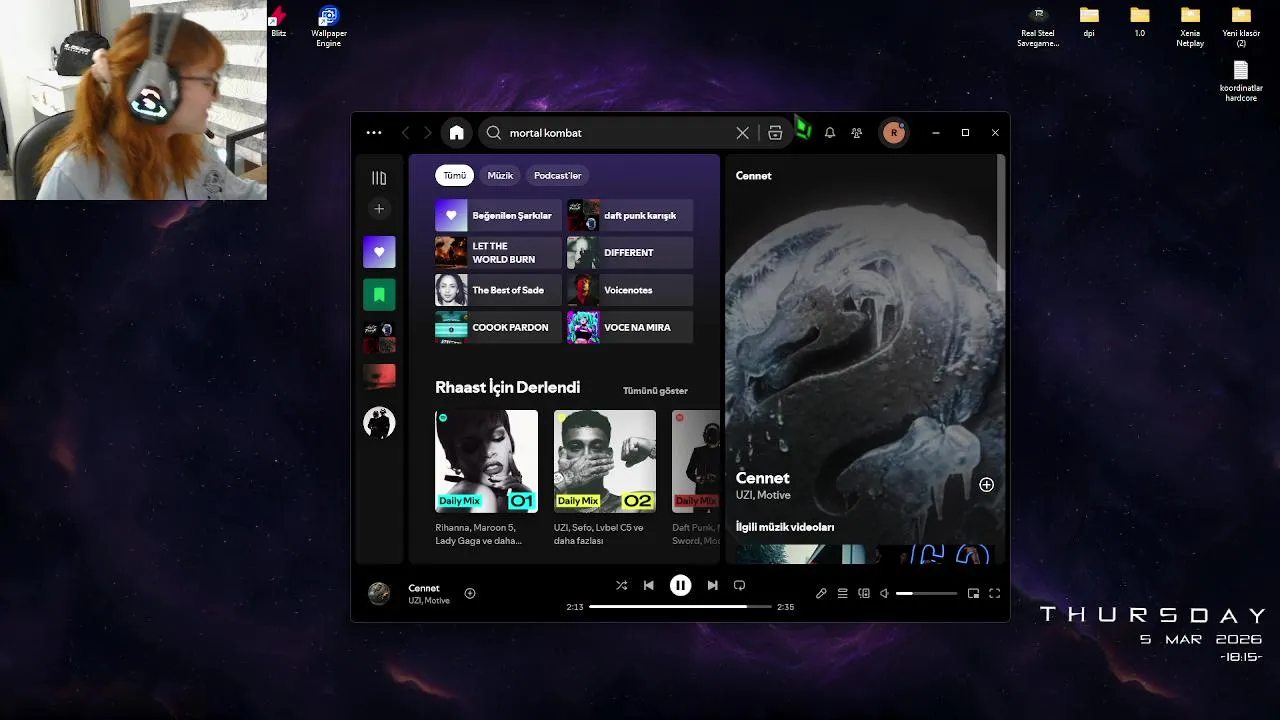Seek on the song progress bar
The image size is (1280, 720).
(x=680, y=606)
